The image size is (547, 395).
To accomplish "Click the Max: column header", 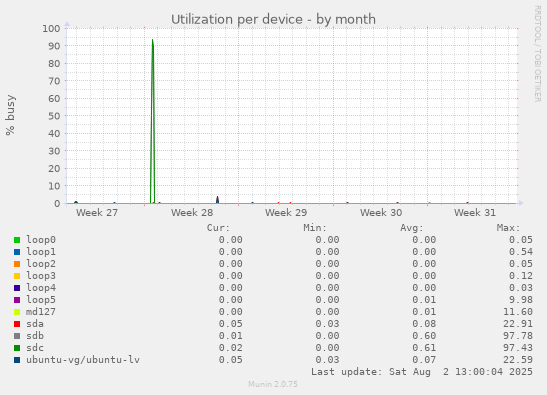I will click(508, 228).
